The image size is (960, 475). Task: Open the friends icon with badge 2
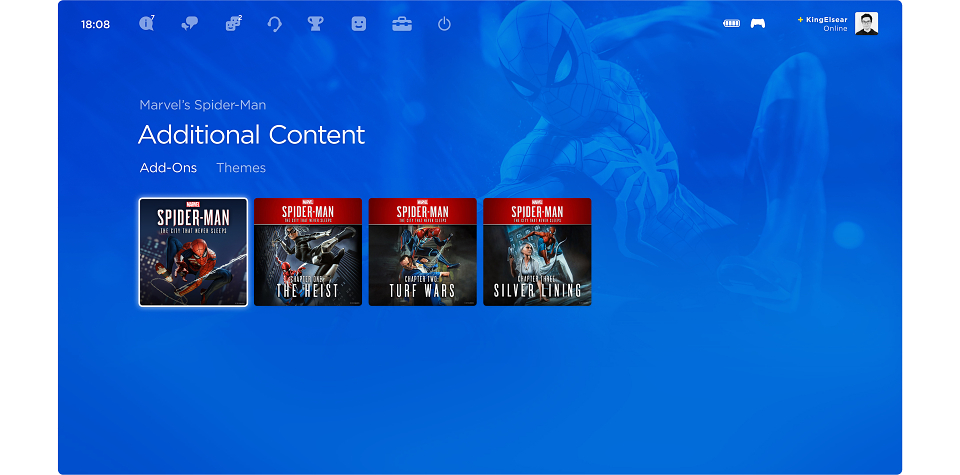pyautogui.click(x=233, y=24)
